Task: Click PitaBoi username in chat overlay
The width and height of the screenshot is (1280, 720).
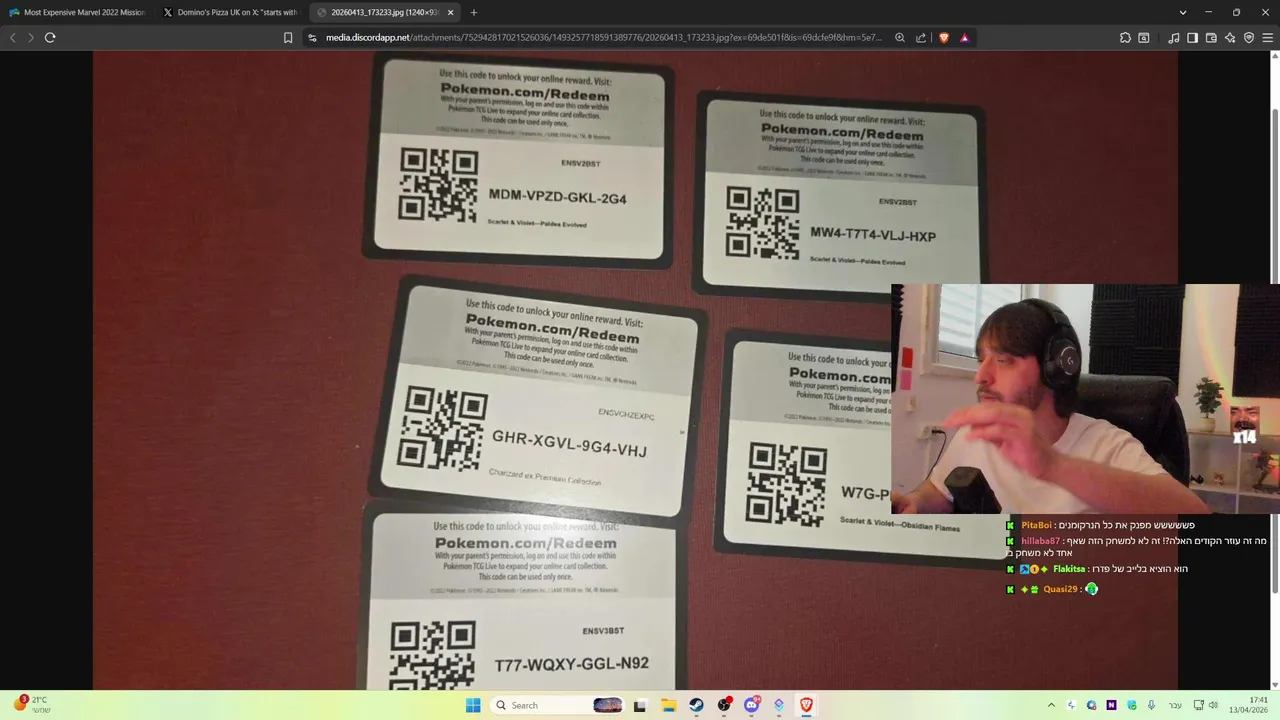Action: [x=1036, y=525]
